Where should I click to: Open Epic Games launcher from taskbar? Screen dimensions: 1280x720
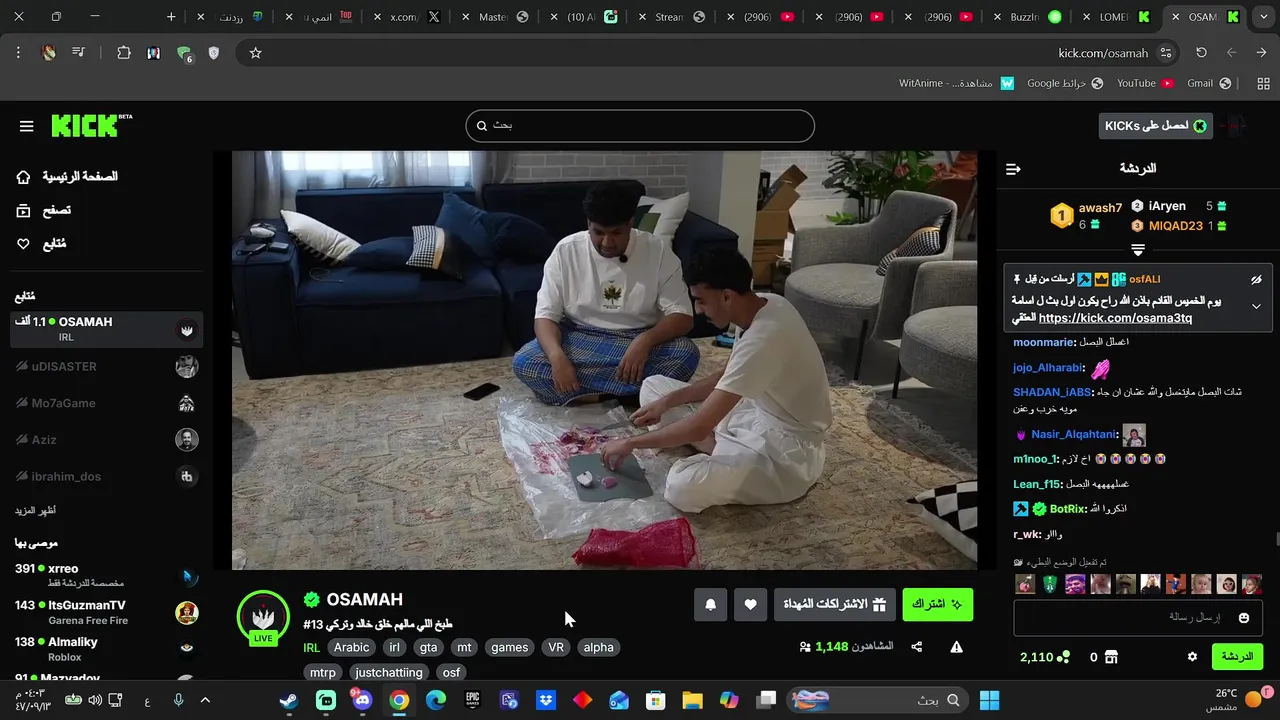tap(473, 700)
